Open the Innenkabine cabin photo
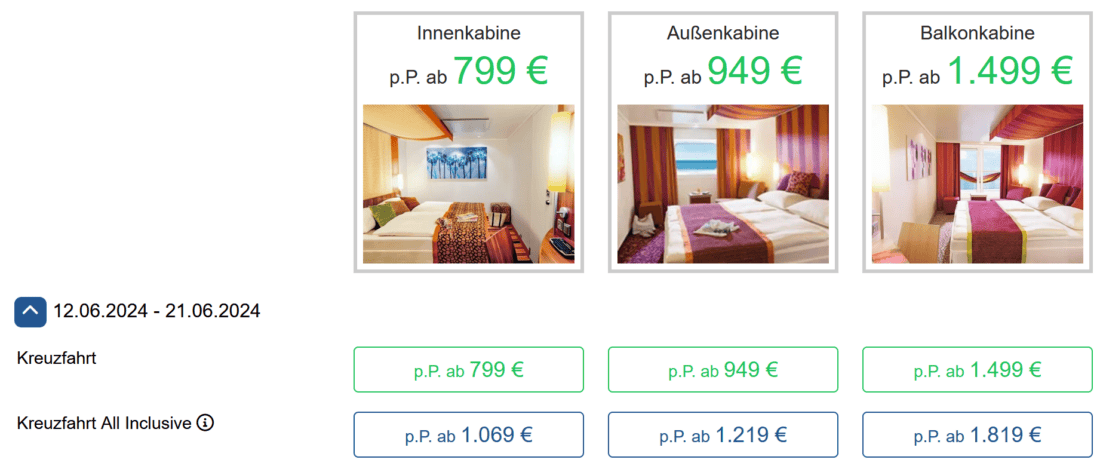1100x472 pixels. [x=468, y=184]
